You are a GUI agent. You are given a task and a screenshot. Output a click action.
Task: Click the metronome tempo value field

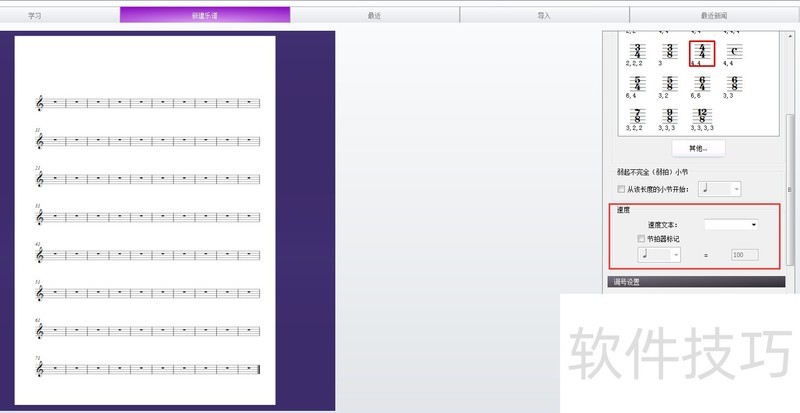tap(743, 255)
